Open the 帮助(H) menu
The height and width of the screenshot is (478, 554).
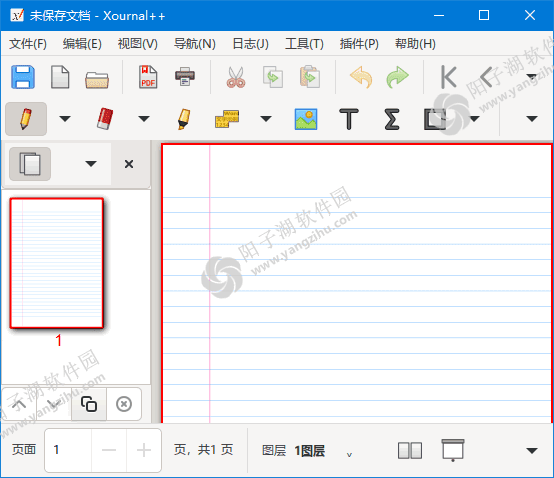point(415,44)
